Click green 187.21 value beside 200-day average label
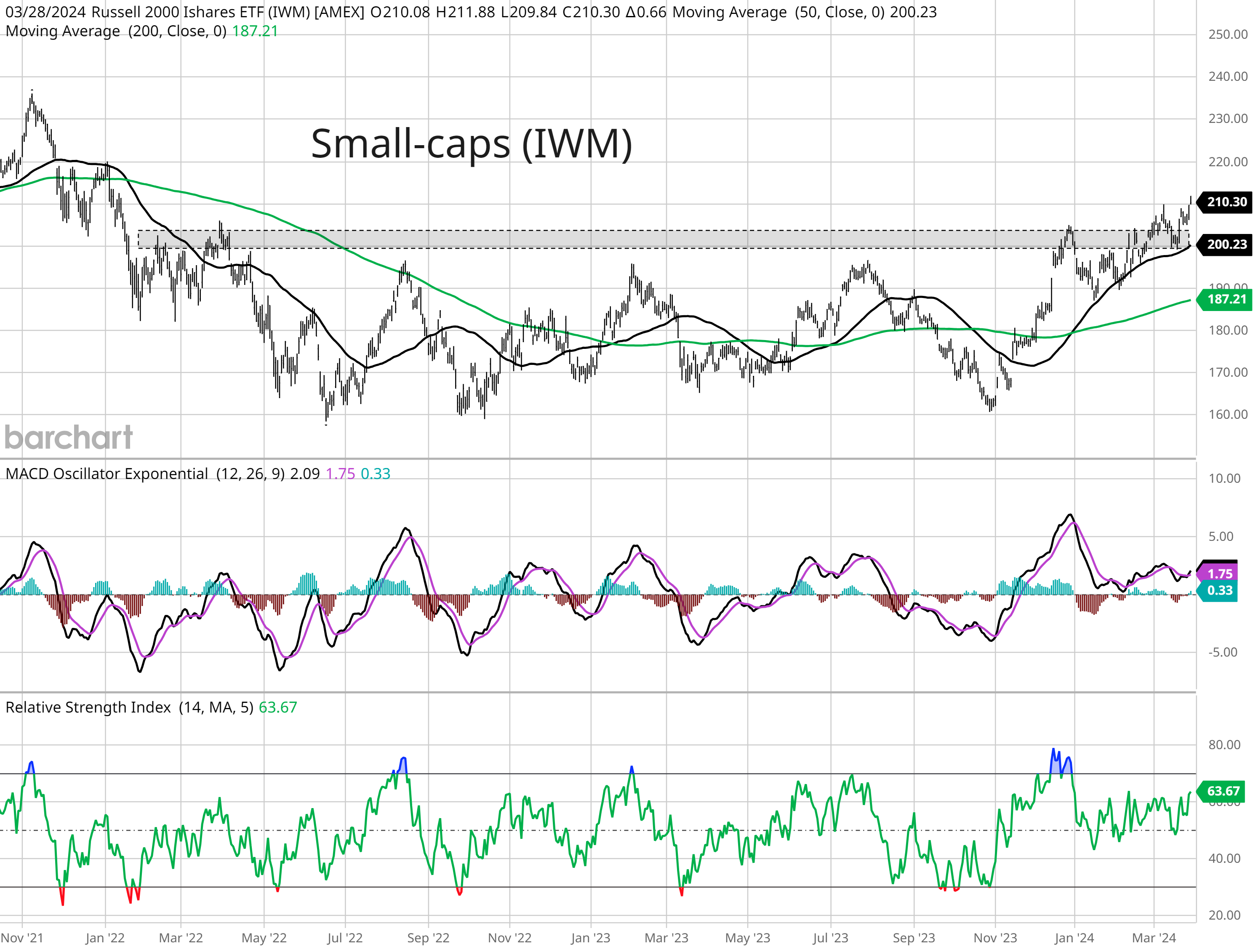 click(x=255, y=31)
